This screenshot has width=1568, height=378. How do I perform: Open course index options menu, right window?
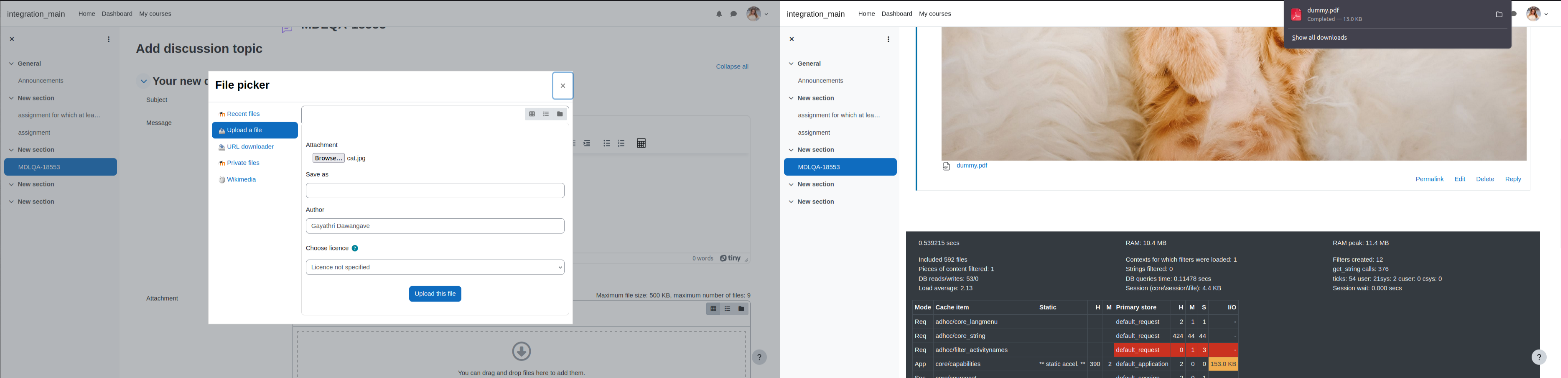[888, 40]
